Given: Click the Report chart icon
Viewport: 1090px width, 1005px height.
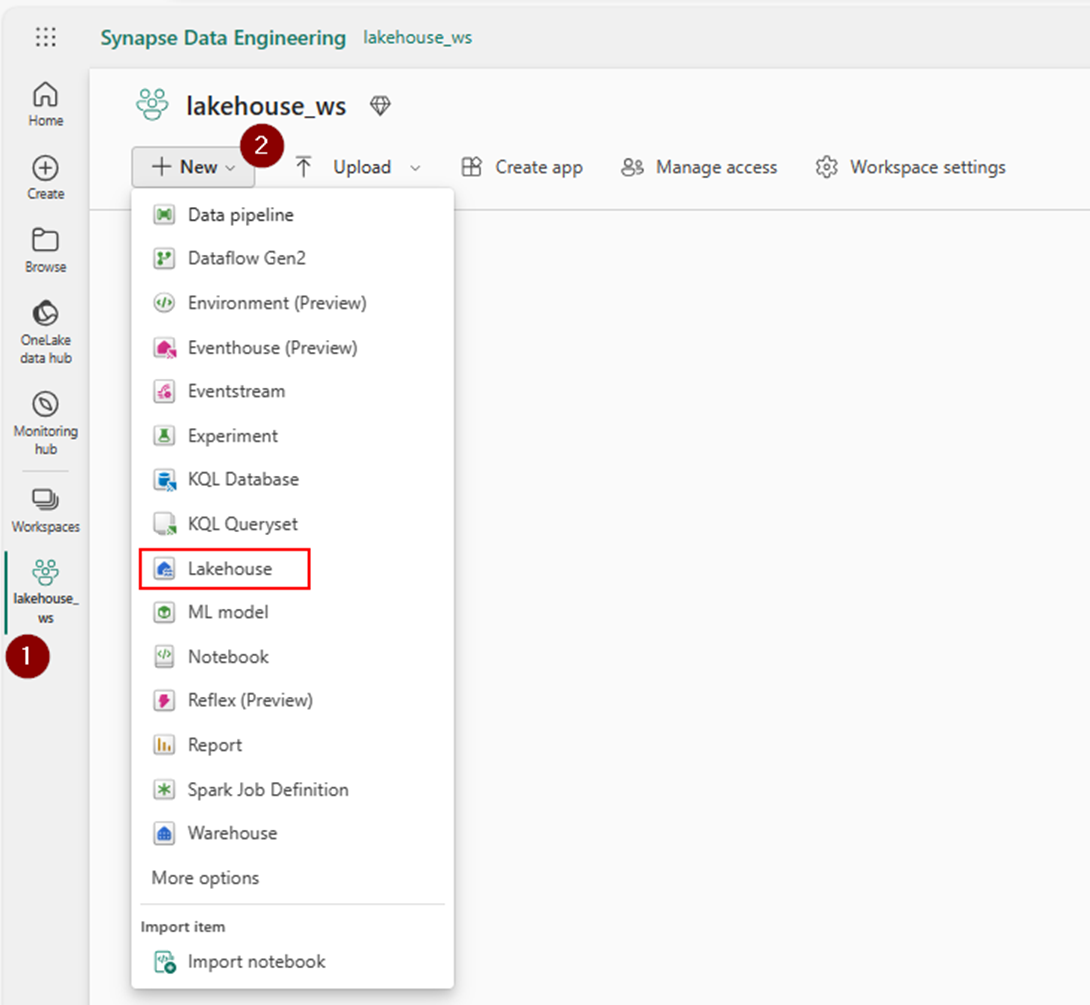Looking at the screenshot, I should [x=164, y=745].
